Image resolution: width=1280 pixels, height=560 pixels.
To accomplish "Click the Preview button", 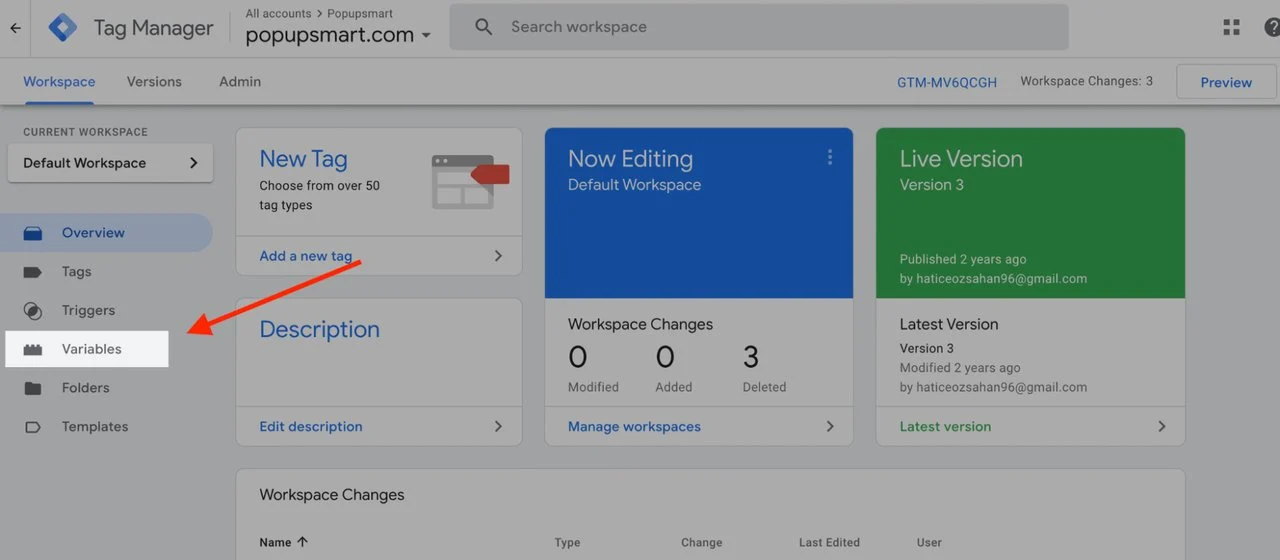I will [x=1226, y=82].
